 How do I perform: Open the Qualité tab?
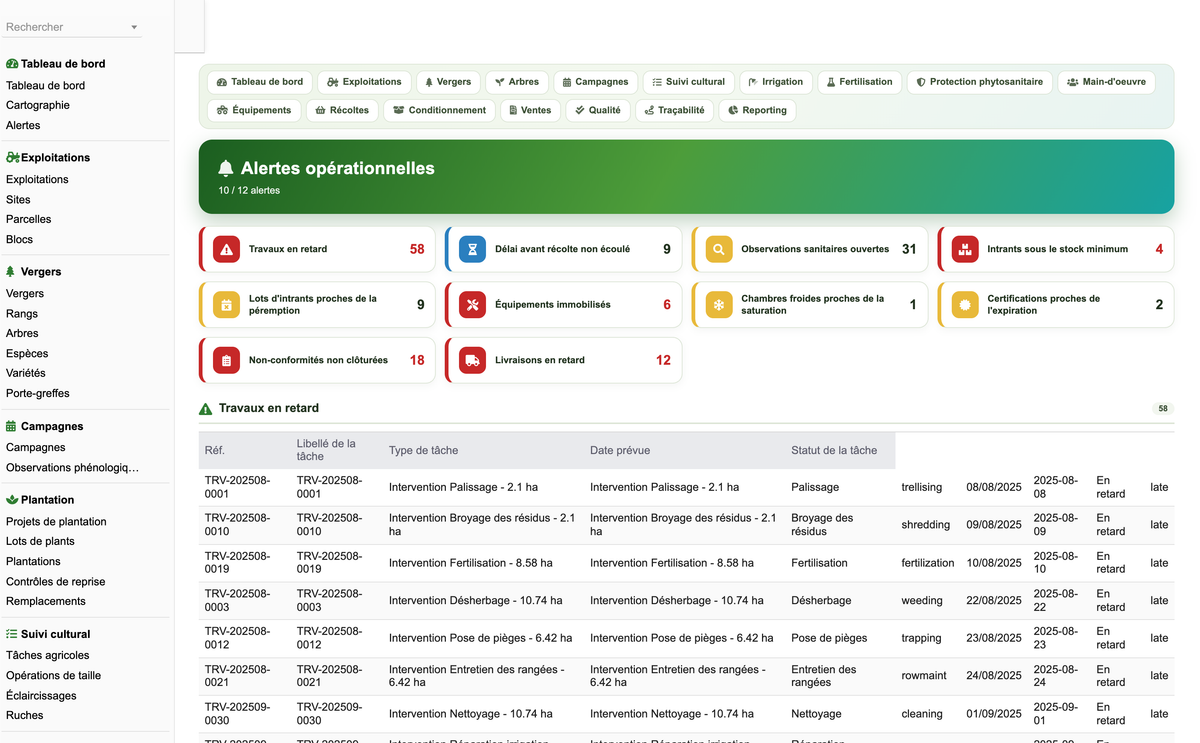(598, 110)
